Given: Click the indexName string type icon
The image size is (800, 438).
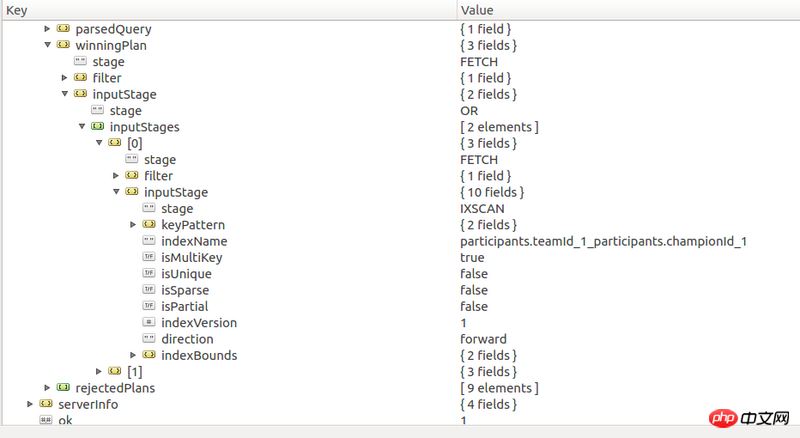Looking at the screenshot, I should coord(149,240).
